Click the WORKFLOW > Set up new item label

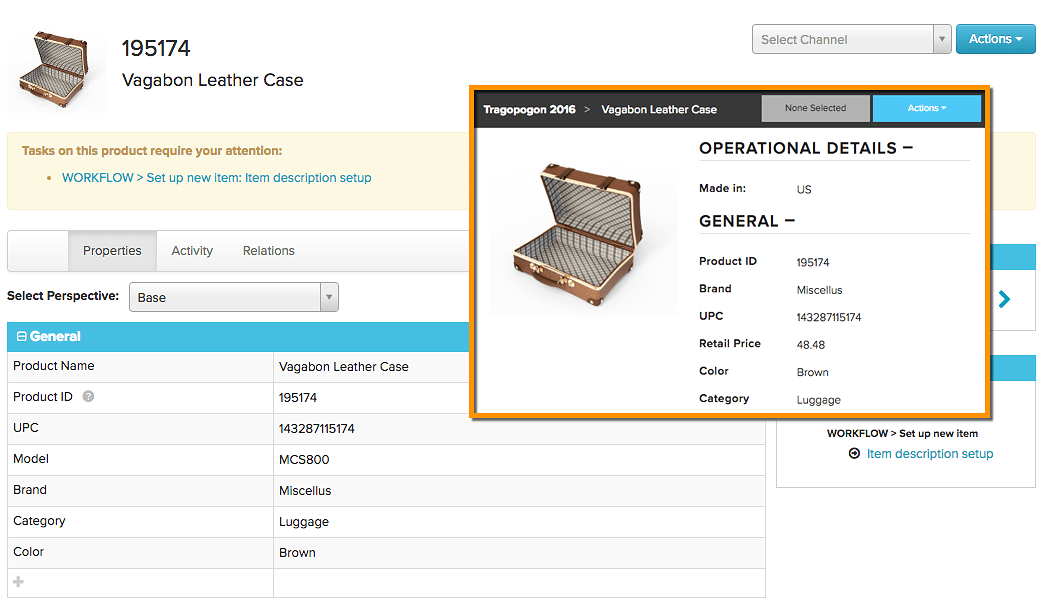point(902,433)
